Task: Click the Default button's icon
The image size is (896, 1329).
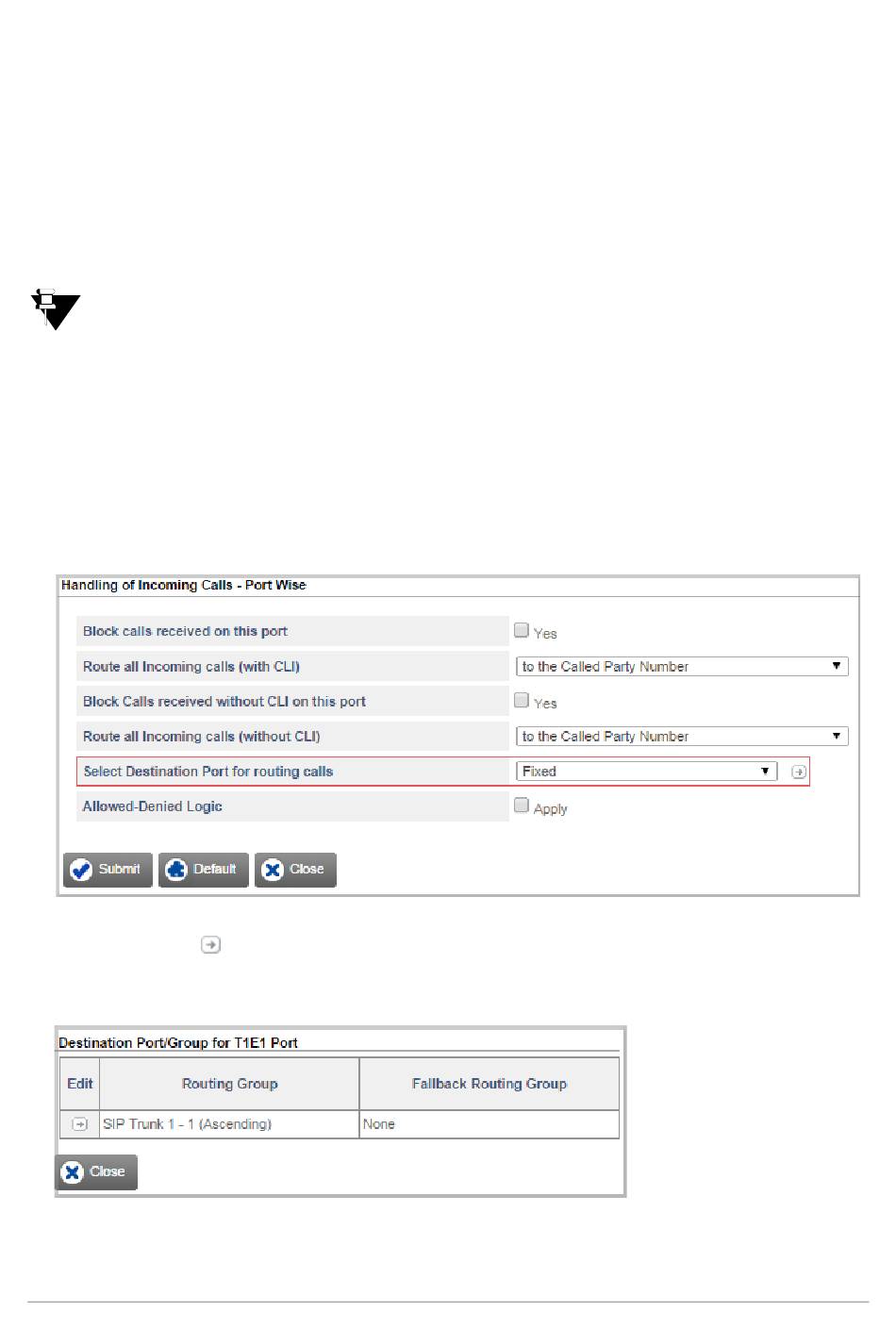Action: tap(176, 870)
